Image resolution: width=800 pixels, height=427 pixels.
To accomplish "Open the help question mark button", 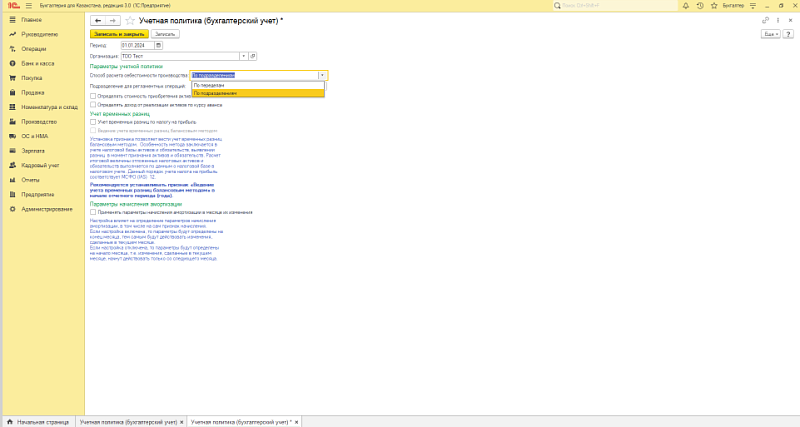I will click(x=787, y=34).
